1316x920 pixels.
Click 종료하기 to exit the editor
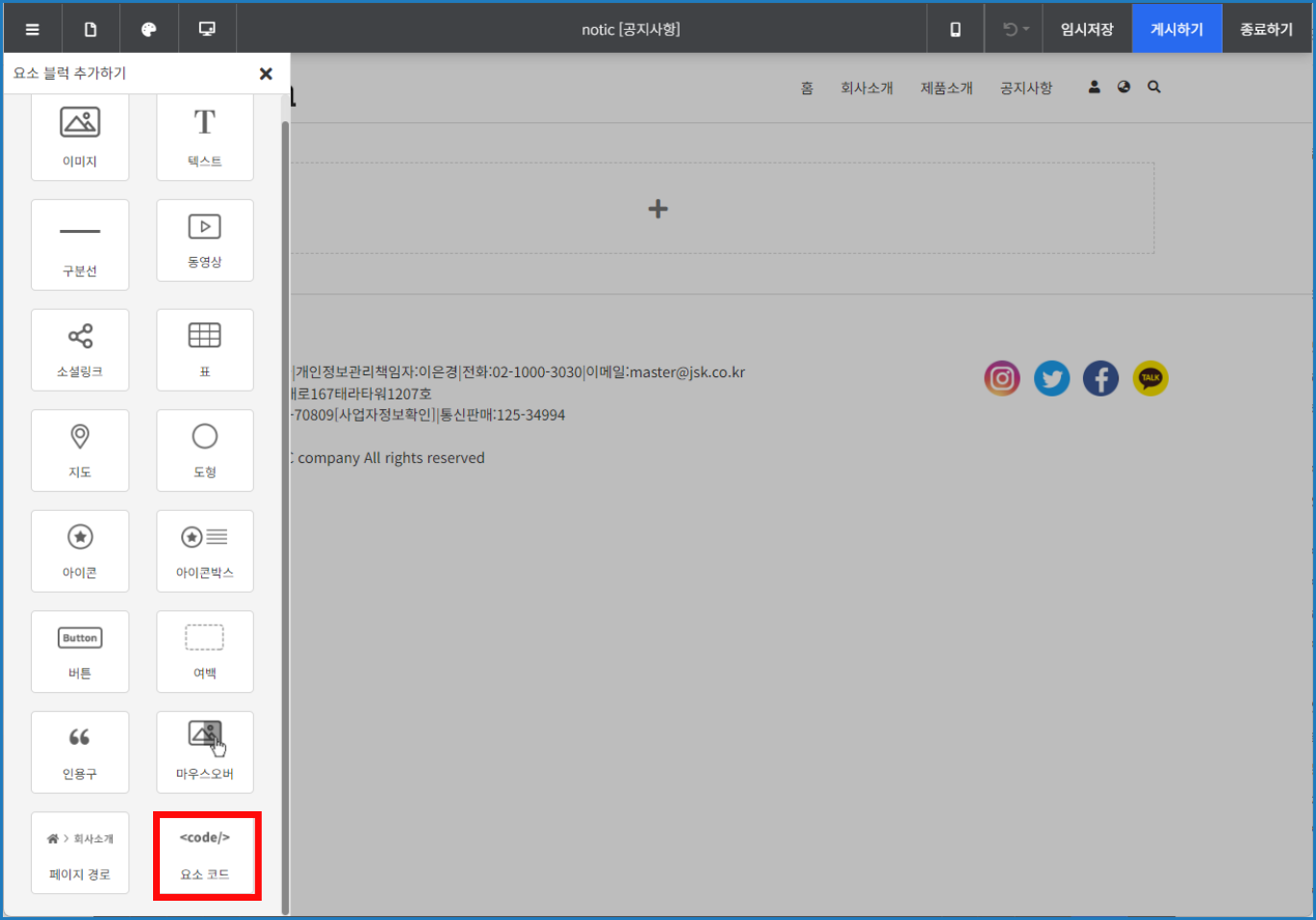coord(1266,29)
